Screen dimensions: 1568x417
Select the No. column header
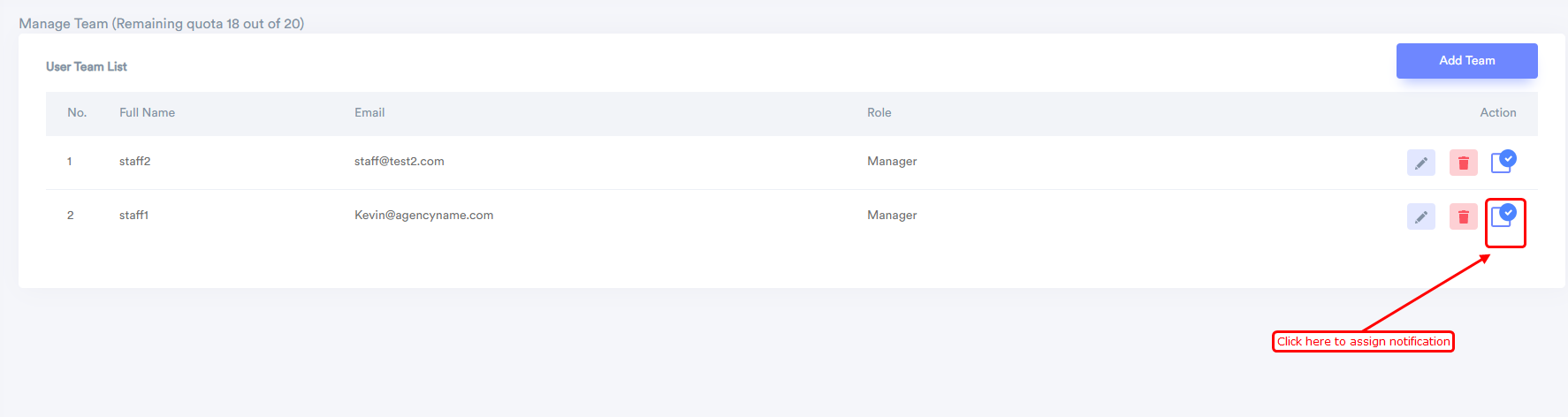coord(77,113)
